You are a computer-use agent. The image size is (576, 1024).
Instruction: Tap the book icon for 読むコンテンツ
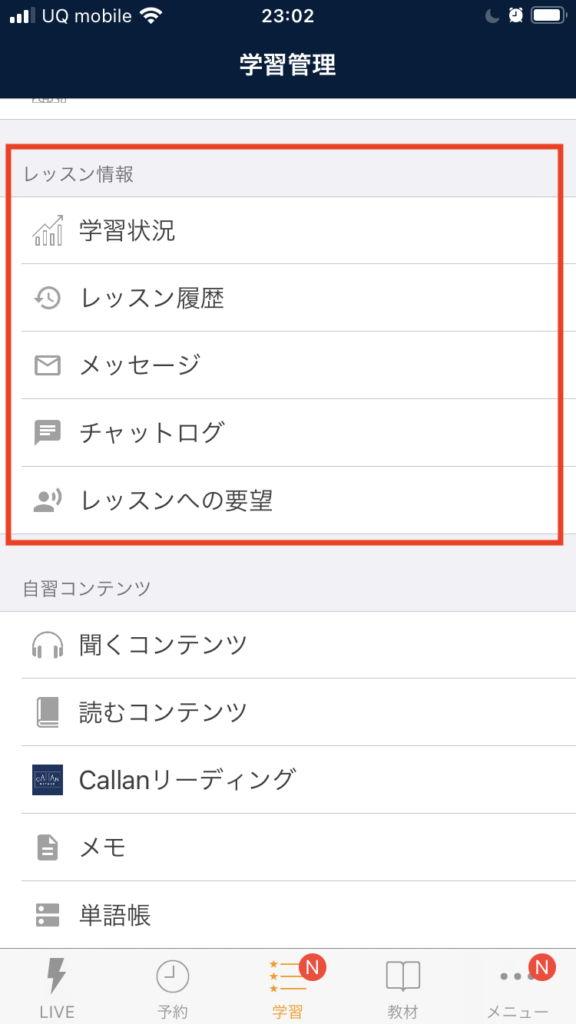click(x=48, y=712)
